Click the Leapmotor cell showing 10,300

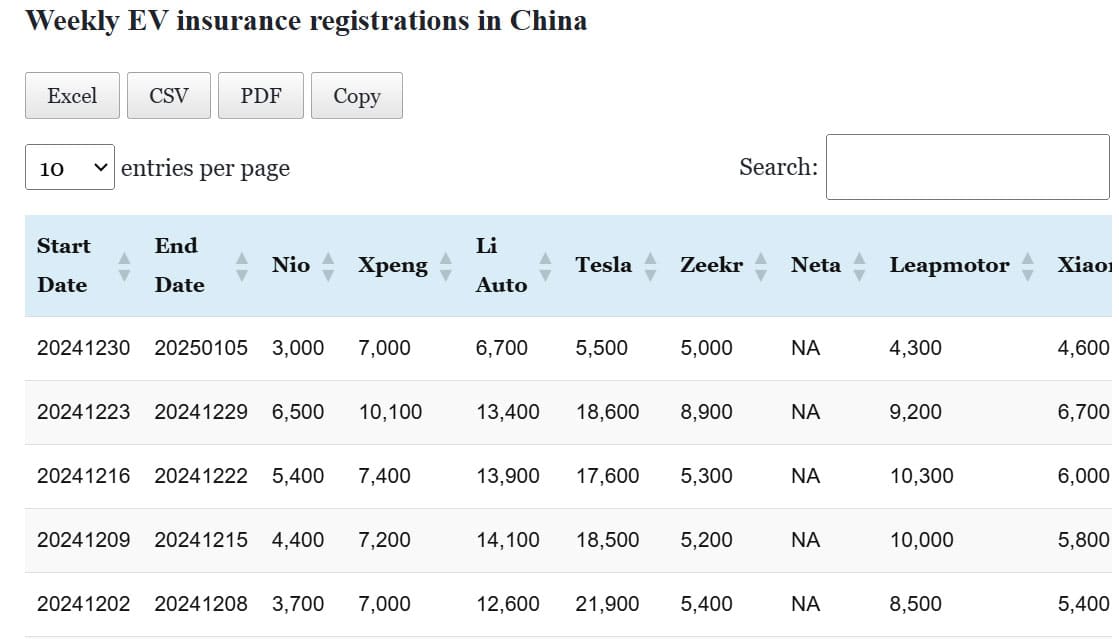click(x=921, y=476)
